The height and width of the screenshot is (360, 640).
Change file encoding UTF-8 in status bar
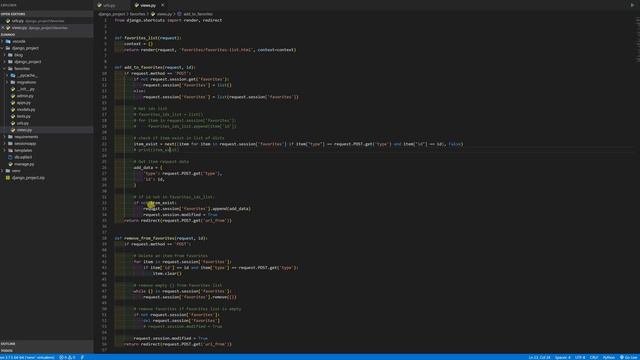pos(580,357)
